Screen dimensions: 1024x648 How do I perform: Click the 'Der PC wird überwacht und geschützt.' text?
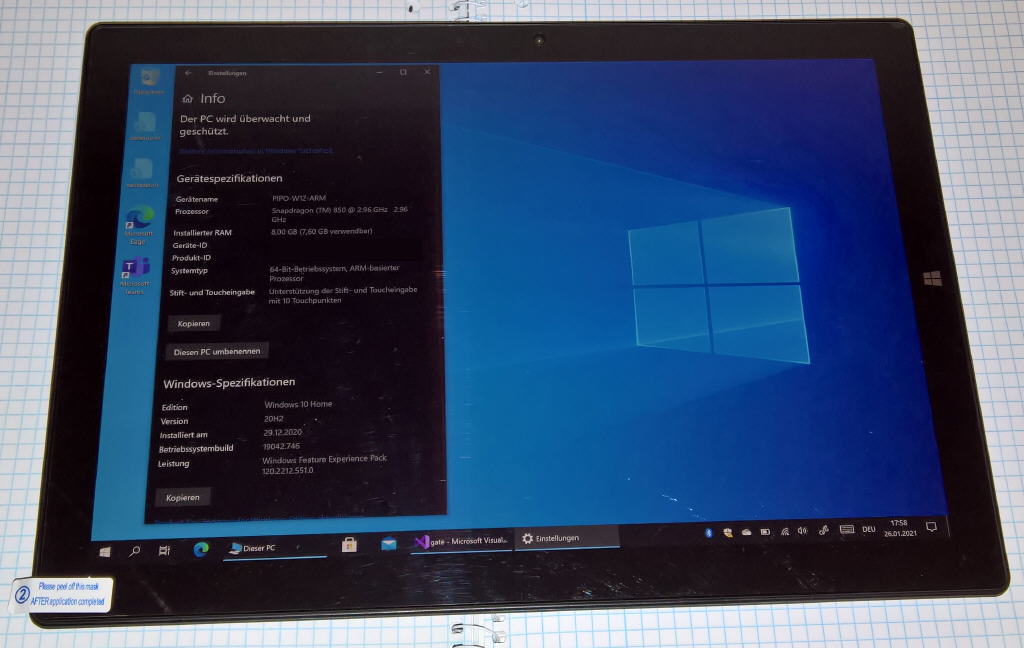click(245, 125)
